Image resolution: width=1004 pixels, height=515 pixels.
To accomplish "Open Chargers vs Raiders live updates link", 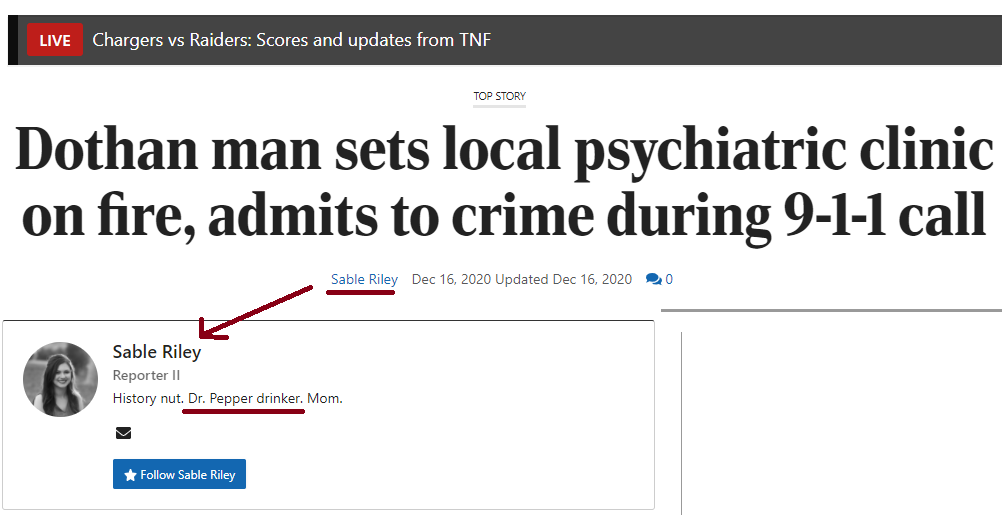I will click(x=291, y=40).
